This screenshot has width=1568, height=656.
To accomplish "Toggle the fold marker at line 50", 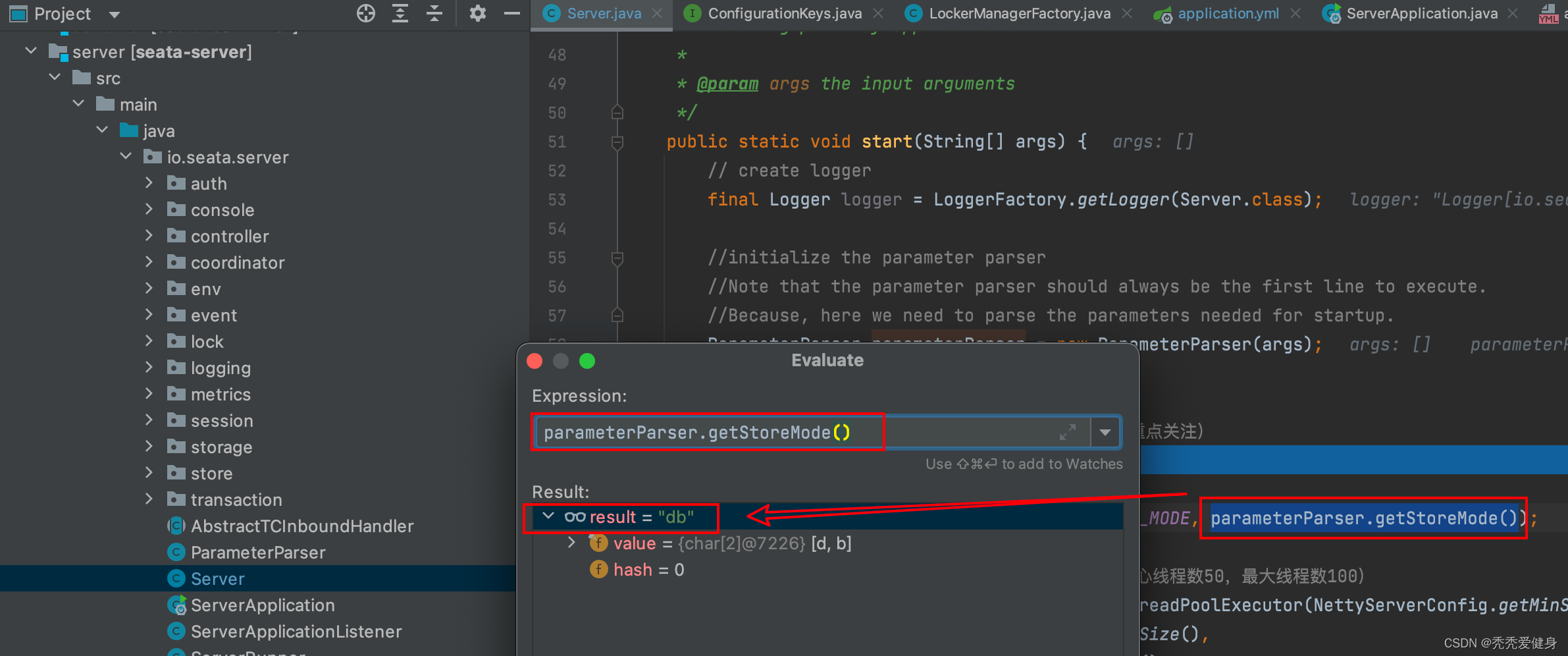I will [x=617, y=113].
